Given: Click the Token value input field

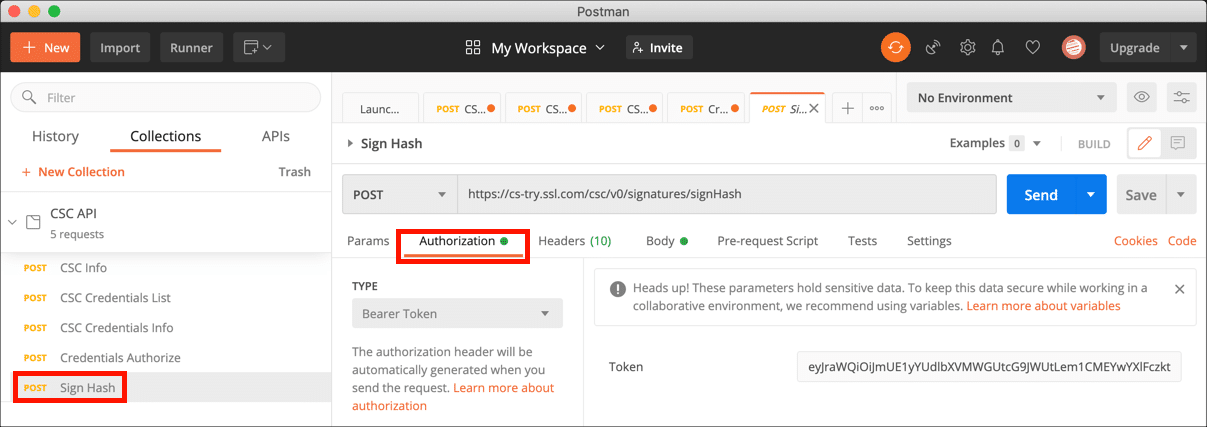Looking at the screenshot, I should click(988, 367).
